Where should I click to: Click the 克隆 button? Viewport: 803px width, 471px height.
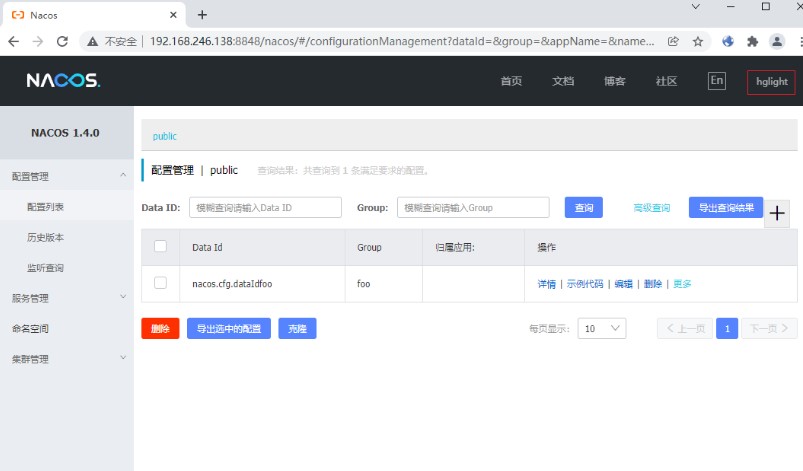297,329
